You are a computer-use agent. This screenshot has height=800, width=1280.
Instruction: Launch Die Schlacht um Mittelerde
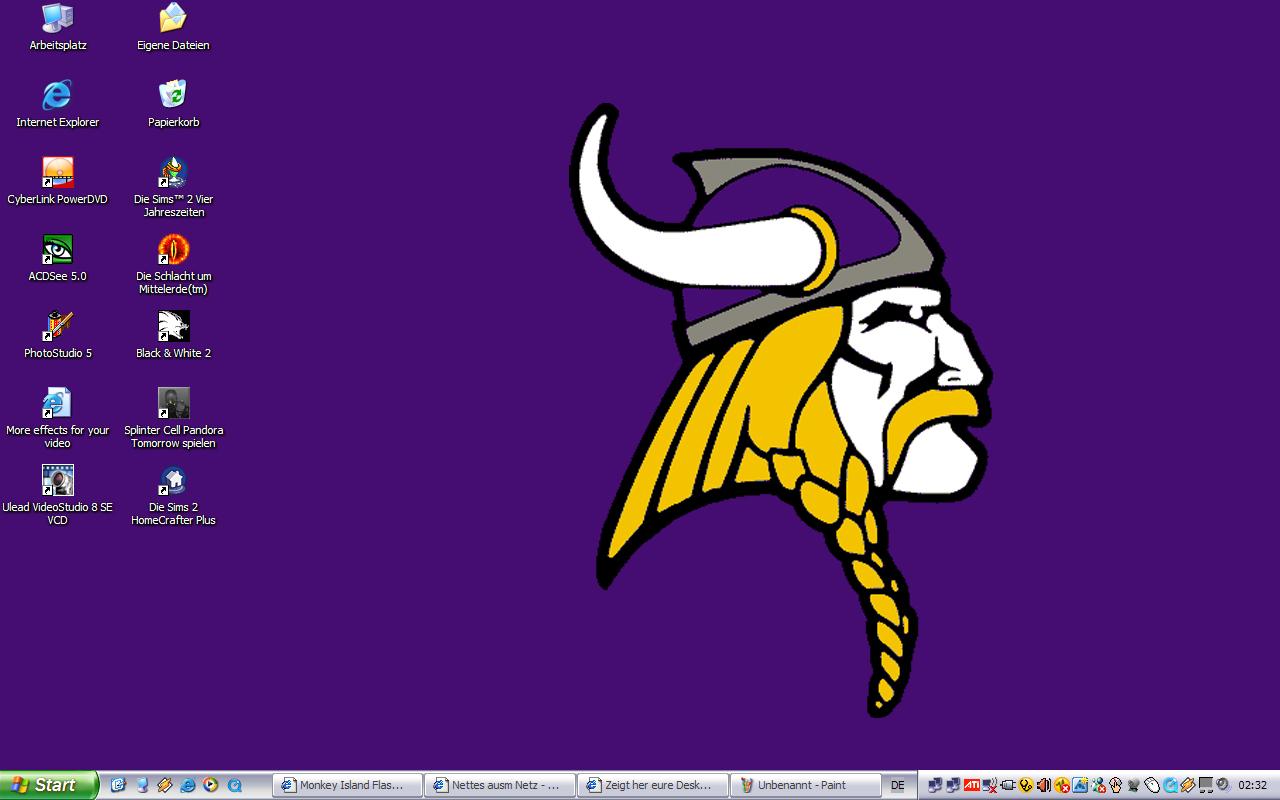click(x=173, y=264)
